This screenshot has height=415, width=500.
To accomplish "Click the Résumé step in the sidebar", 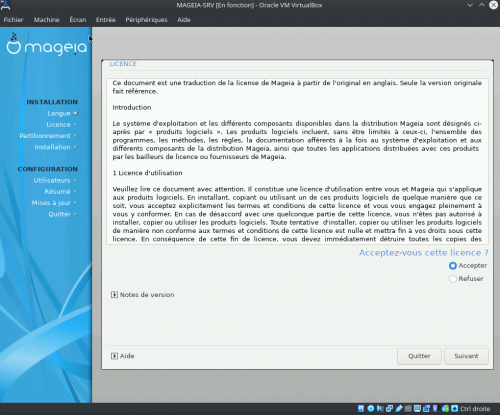I will (57, 192).
